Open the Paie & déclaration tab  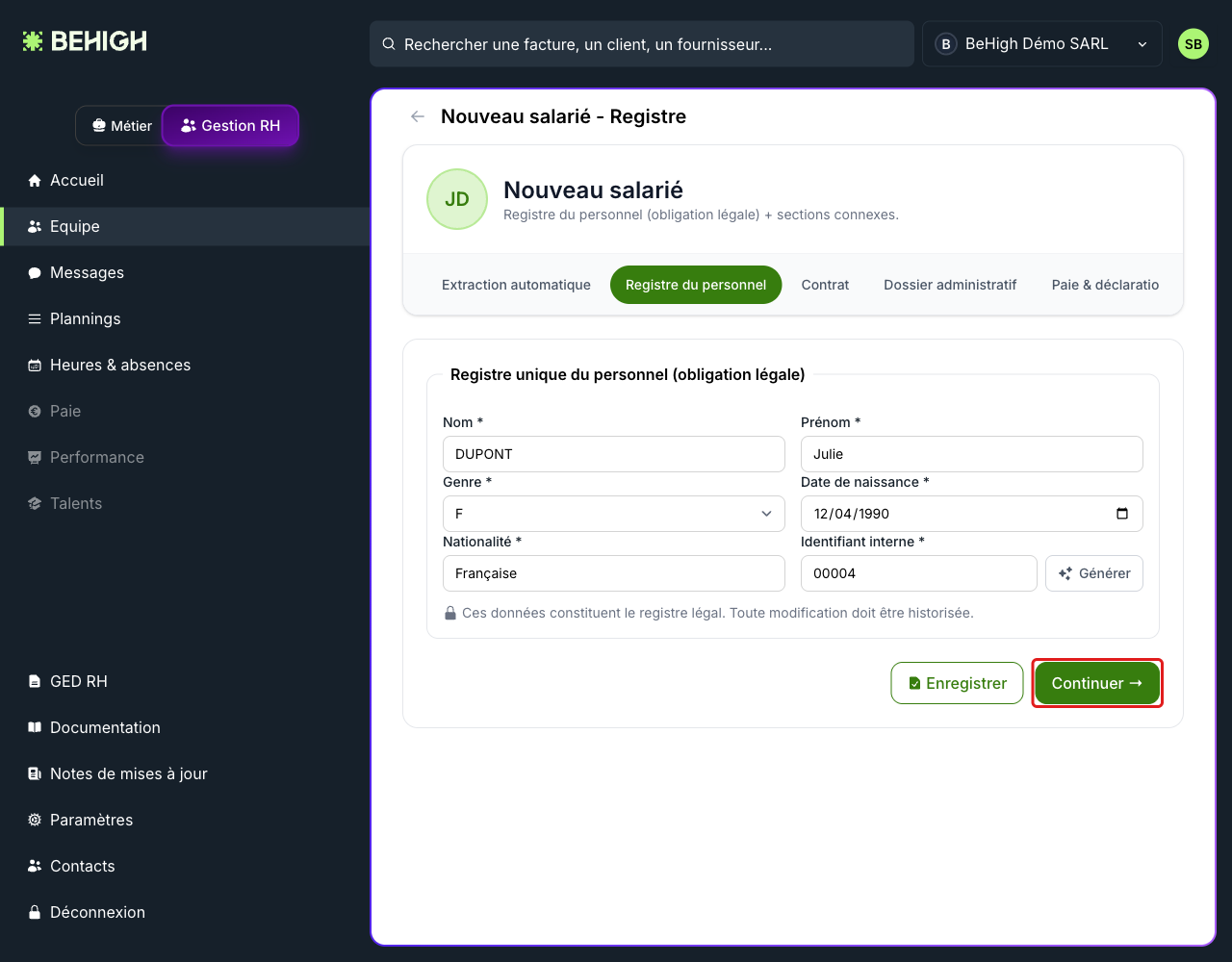click(1105, 285)
